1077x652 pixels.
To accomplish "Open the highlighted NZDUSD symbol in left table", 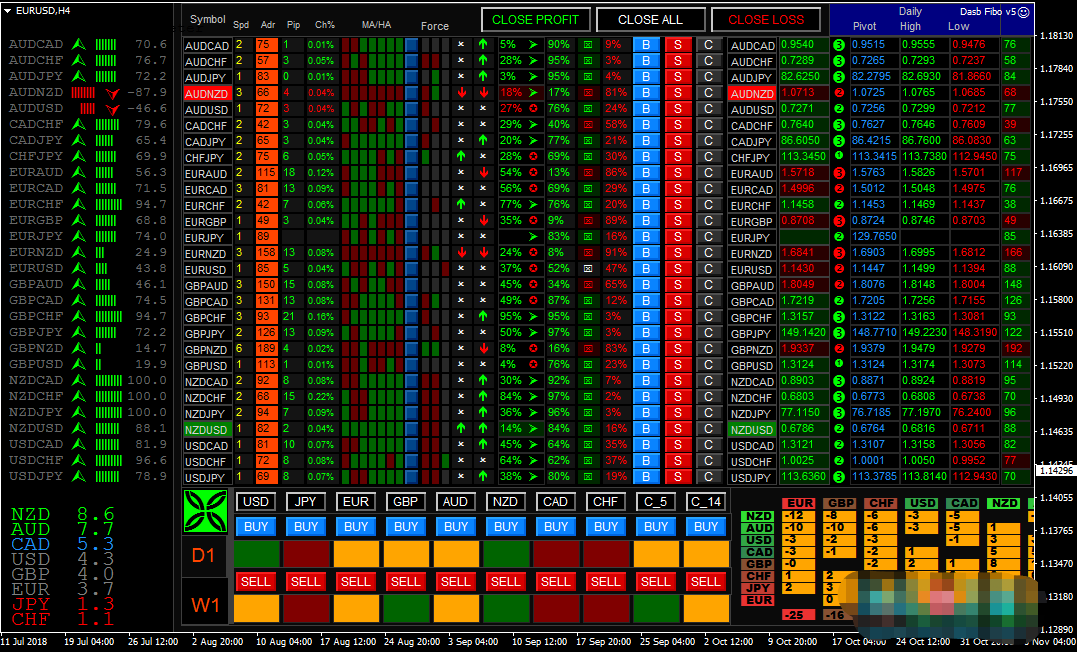I will 207,429.
